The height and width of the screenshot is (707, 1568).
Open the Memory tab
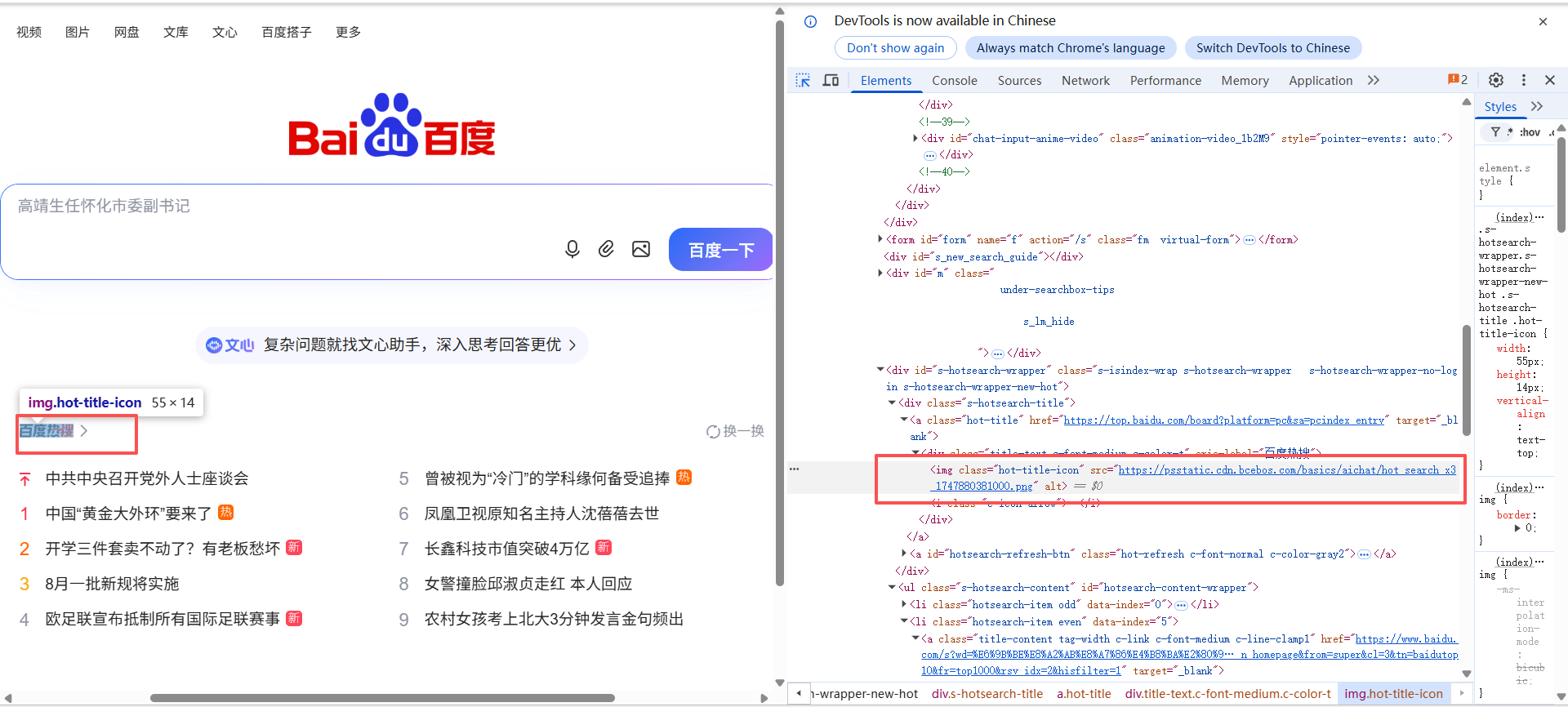(1245, 80)
